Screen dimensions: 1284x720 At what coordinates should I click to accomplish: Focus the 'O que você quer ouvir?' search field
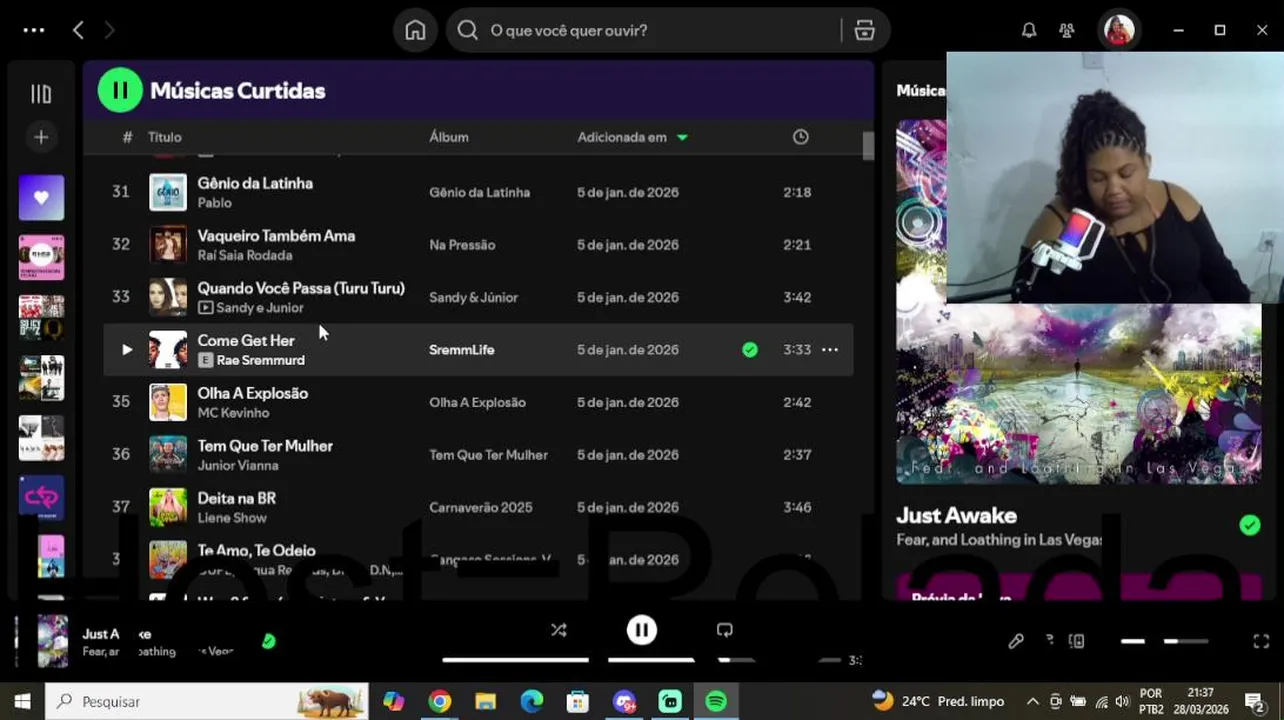[648, 30]
